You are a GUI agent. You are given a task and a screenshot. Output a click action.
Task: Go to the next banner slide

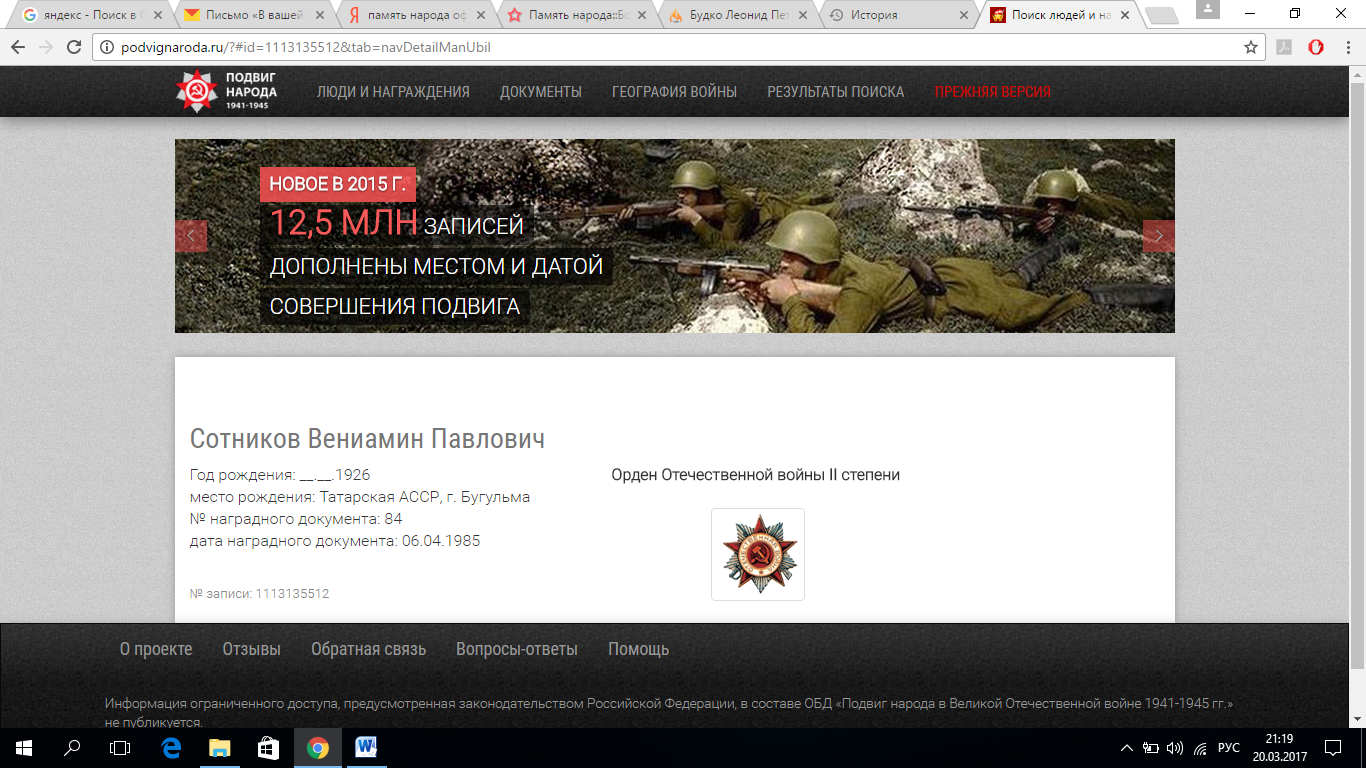pos(1158,236)
